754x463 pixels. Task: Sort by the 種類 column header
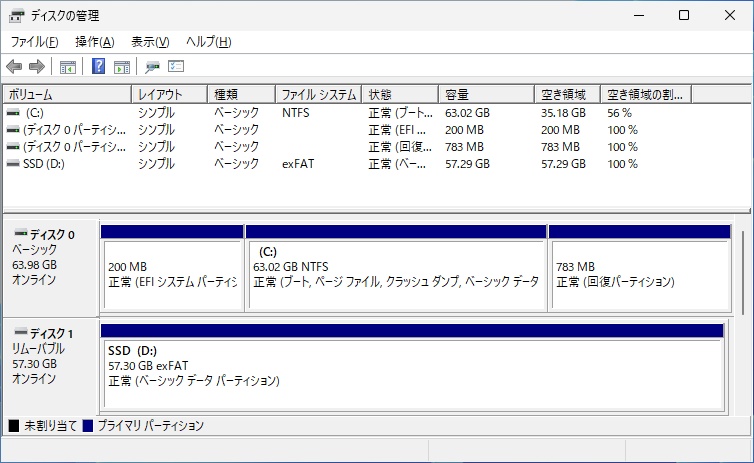[241, 94]
